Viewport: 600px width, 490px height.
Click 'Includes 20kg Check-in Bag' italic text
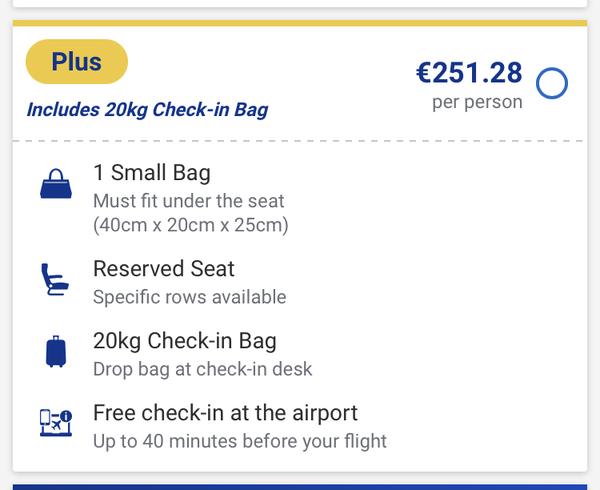tap(147, 110)
